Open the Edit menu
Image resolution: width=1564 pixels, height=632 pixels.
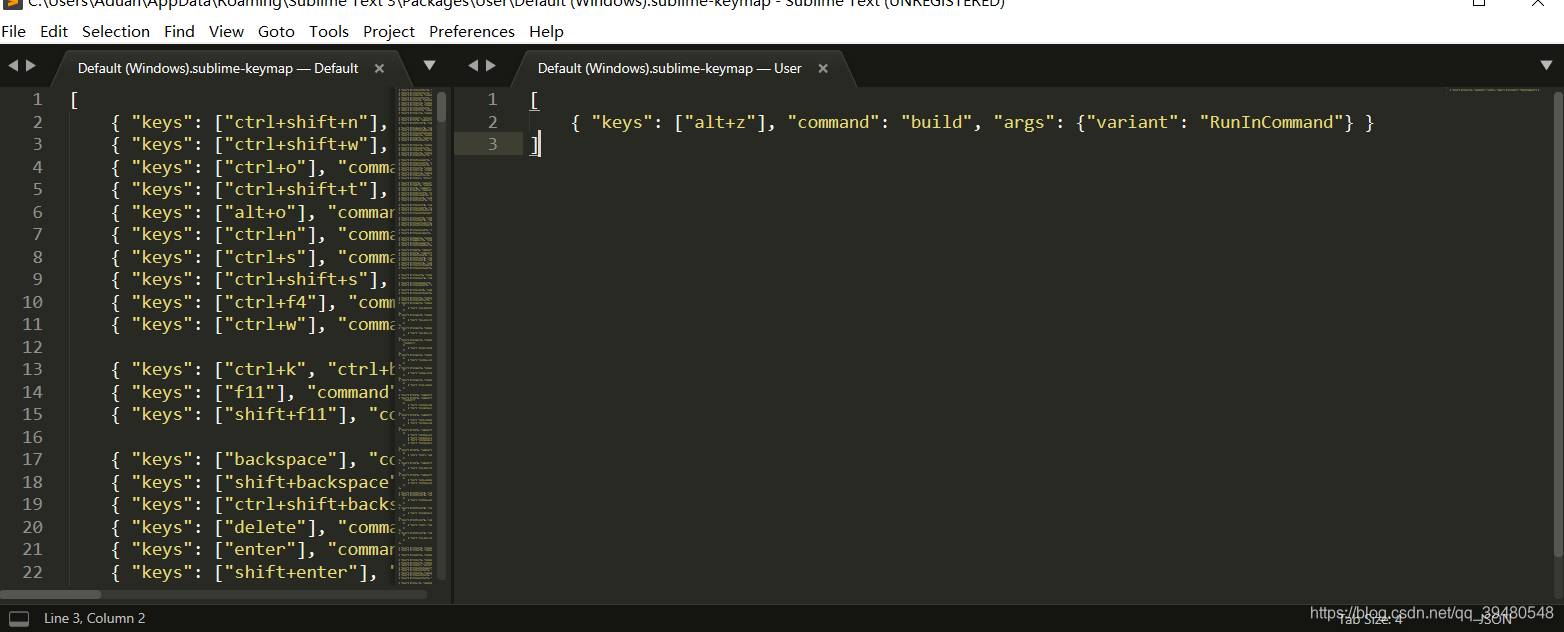pos(54,31)
